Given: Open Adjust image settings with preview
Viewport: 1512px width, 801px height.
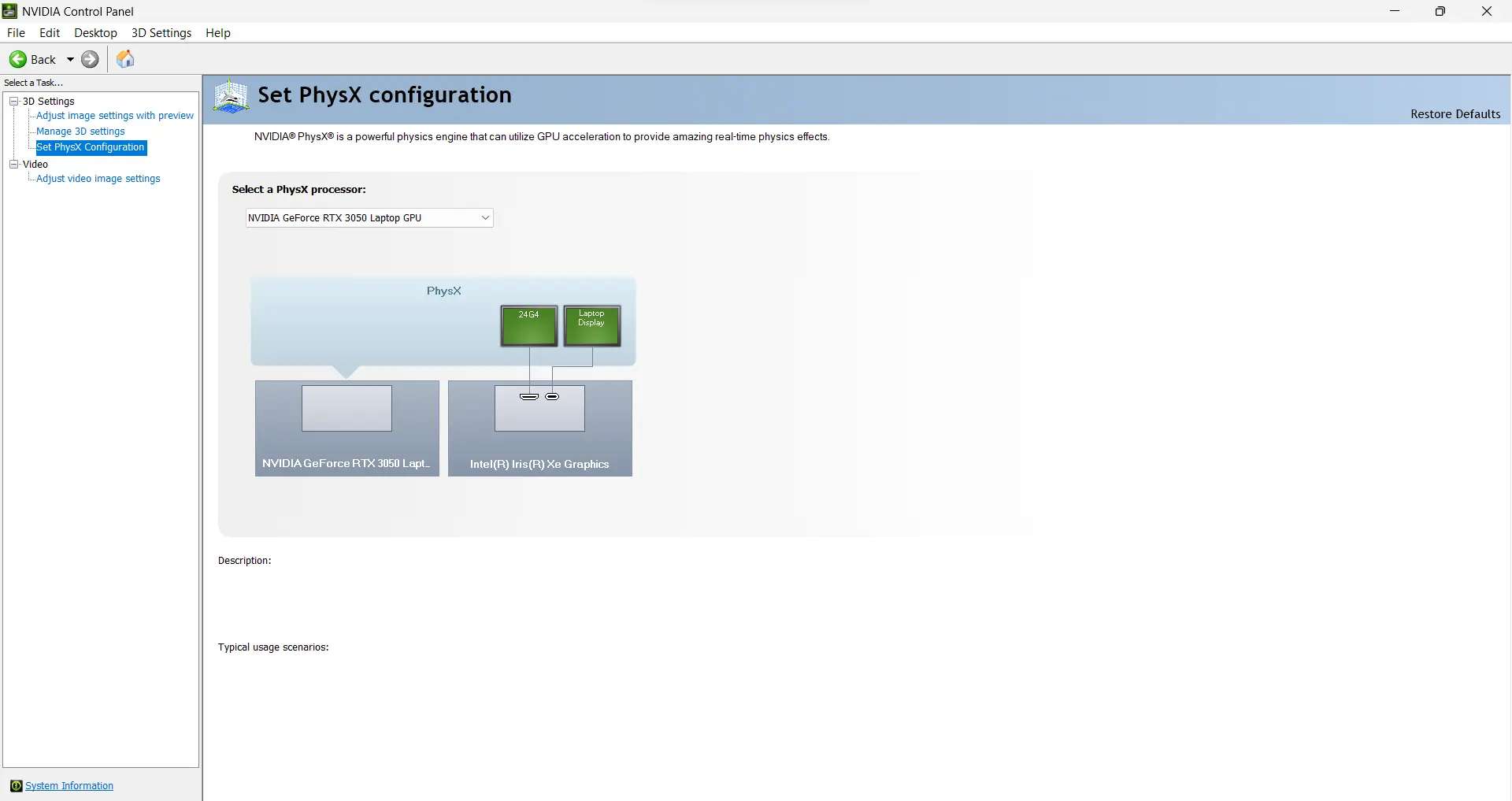Looking at the screenshot, I should (x=115, y=116).
